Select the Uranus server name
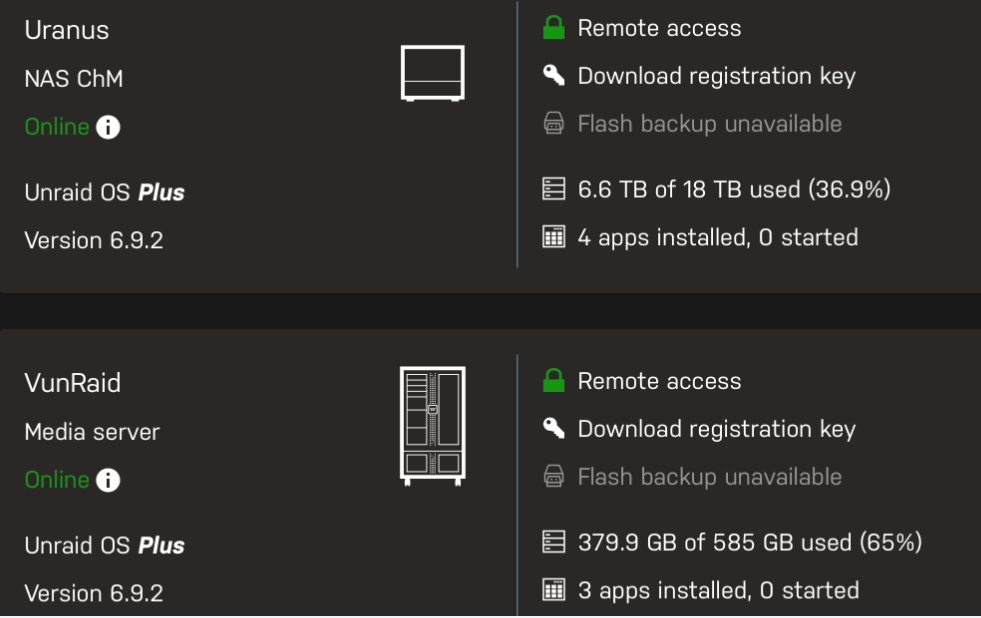 pyautogui.click(x=67, y=30)
